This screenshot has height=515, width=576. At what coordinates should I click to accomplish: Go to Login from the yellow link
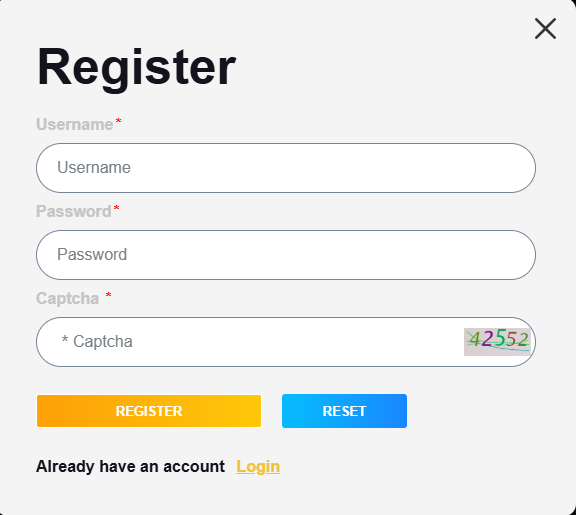(x=258, y=467)
